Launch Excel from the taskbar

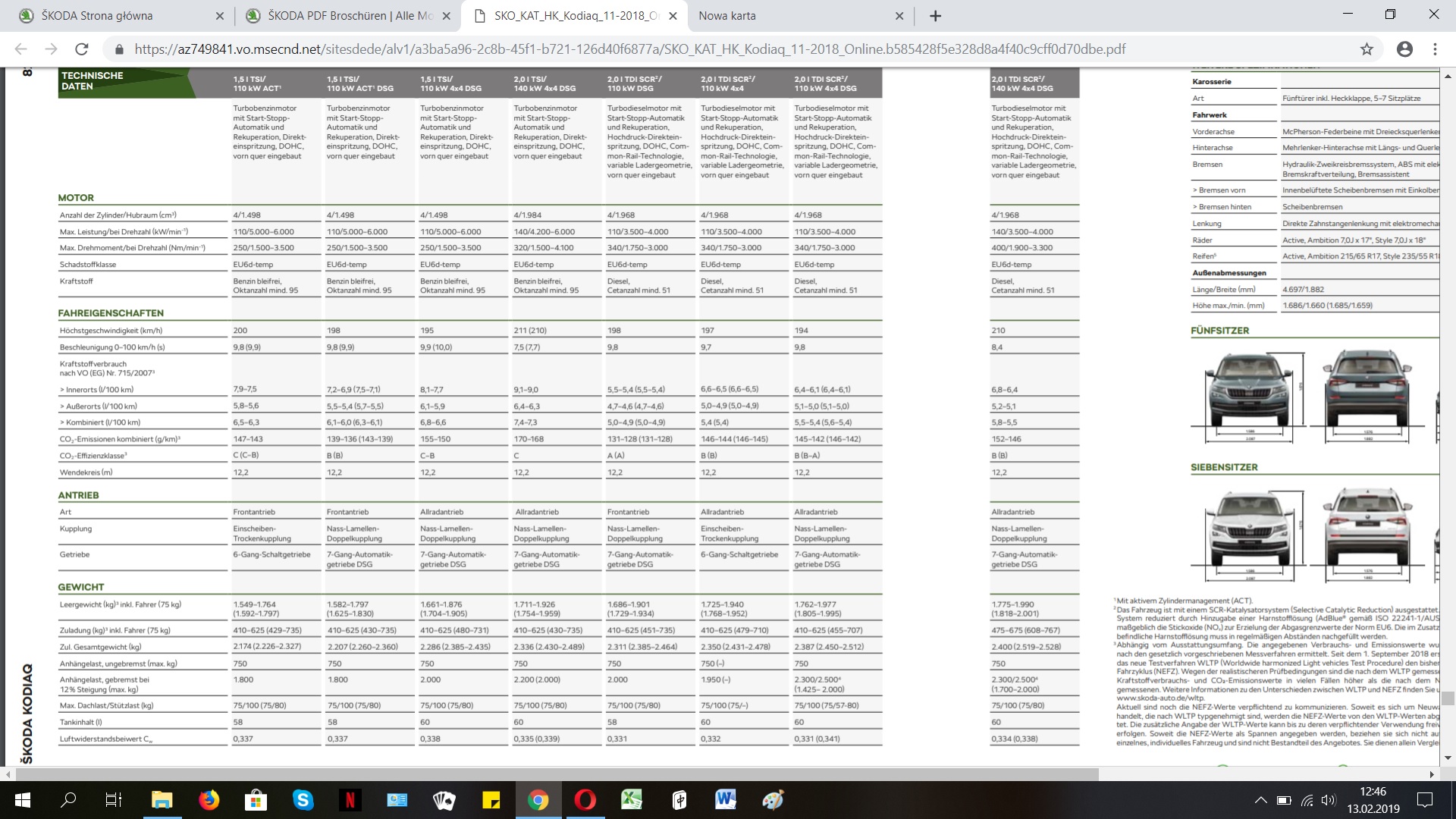point(632,799)
